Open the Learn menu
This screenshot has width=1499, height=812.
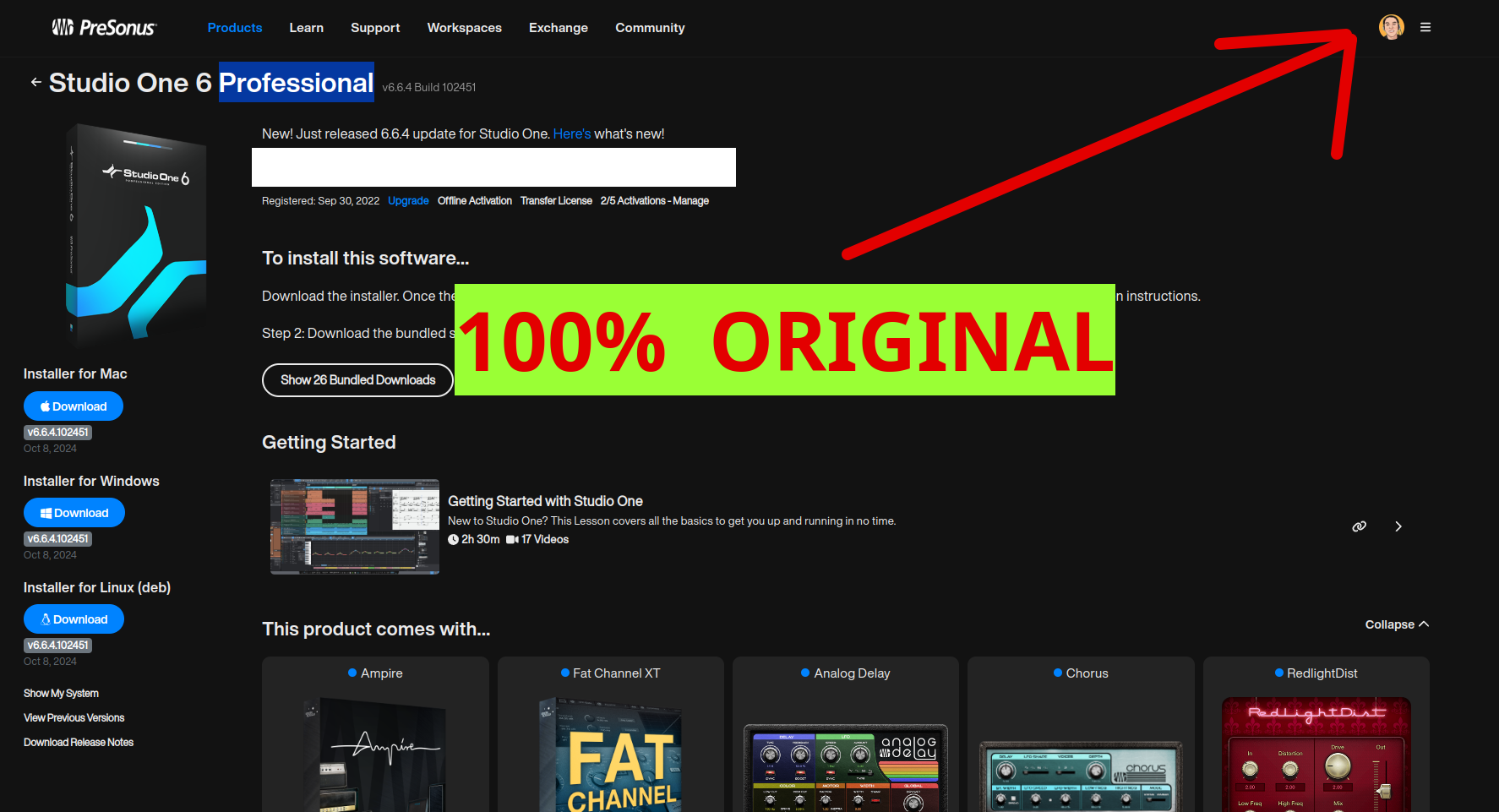coord(307,28)
